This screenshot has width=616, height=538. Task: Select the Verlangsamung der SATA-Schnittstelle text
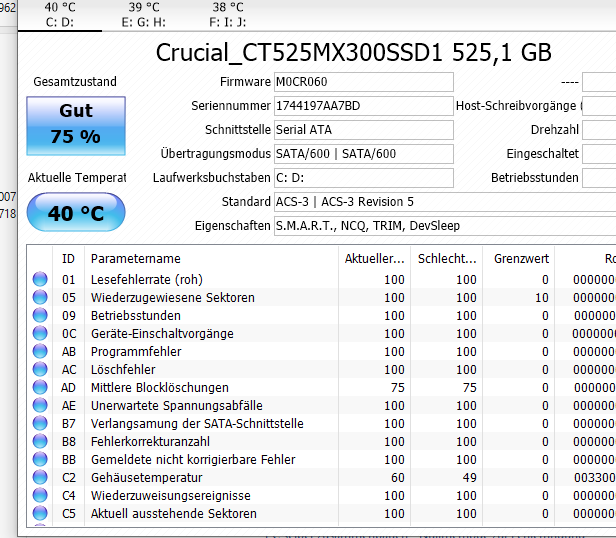click(x=197, y=424)
